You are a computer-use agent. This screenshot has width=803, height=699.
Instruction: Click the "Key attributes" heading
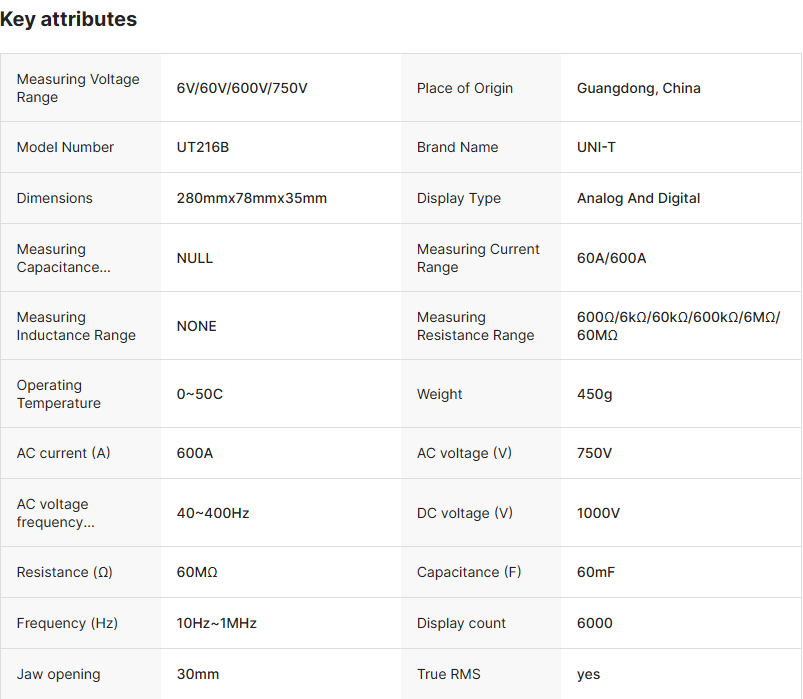[x=69, y=19]
